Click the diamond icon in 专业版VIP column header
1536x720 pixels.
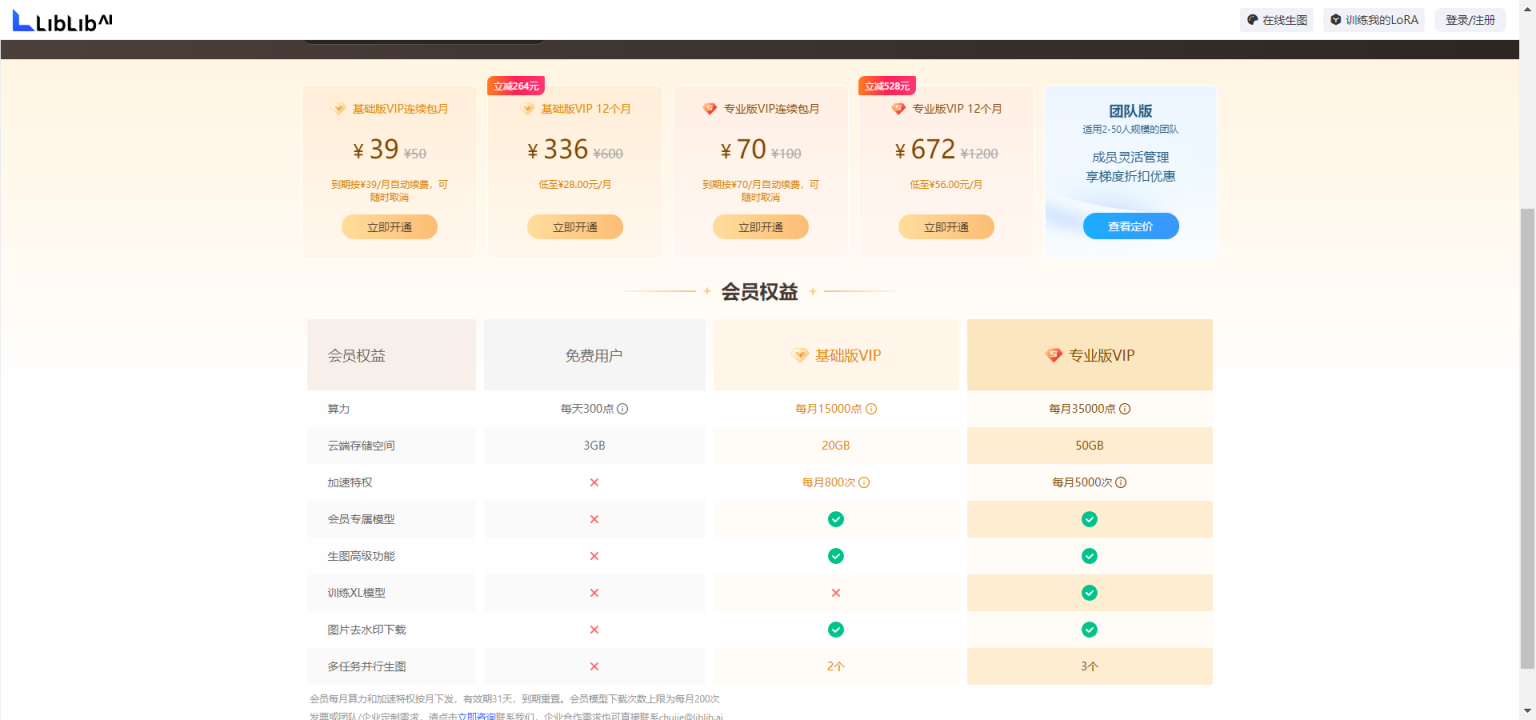coord(1054,355)
